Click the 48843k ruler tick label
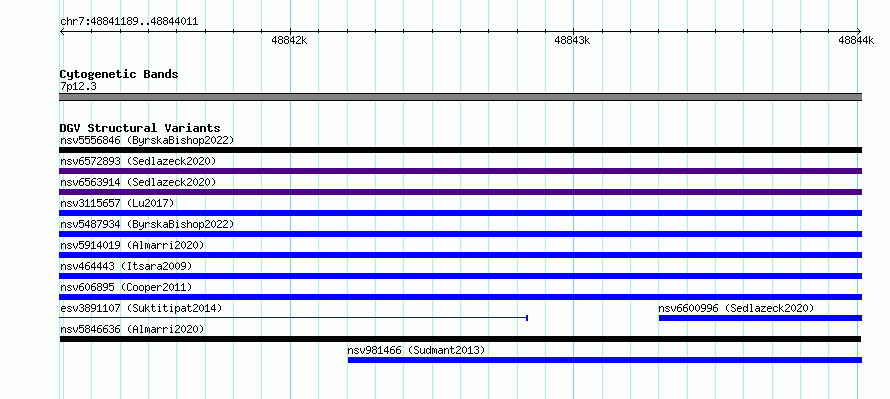 [x=572, y=40]
